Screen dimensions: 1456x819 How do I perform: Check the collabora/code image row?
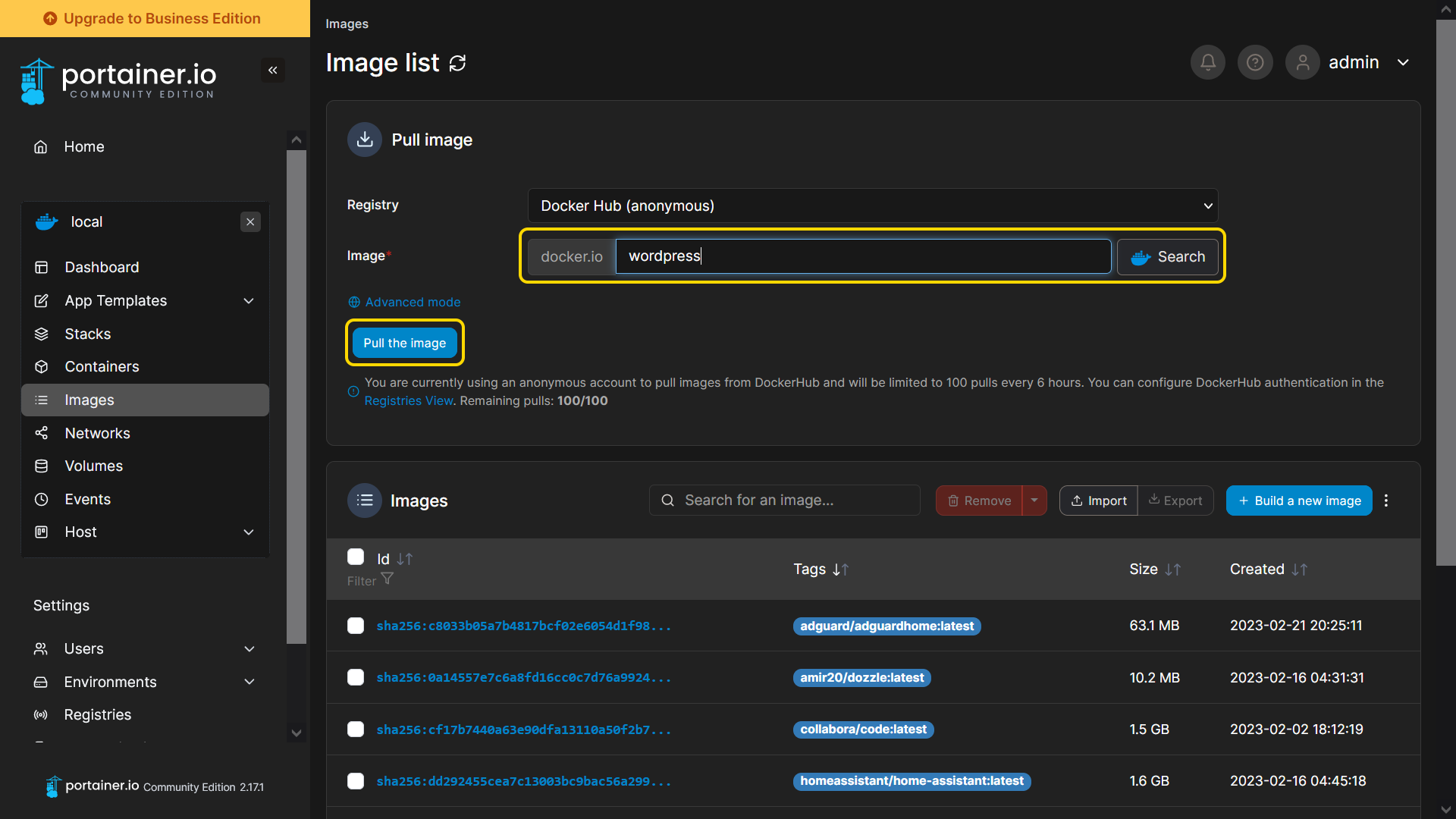tap(356, 730)
